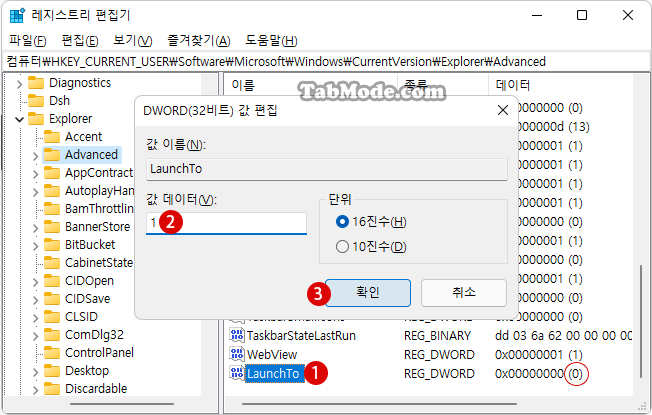Select the WebView value name

coord(272,355)
